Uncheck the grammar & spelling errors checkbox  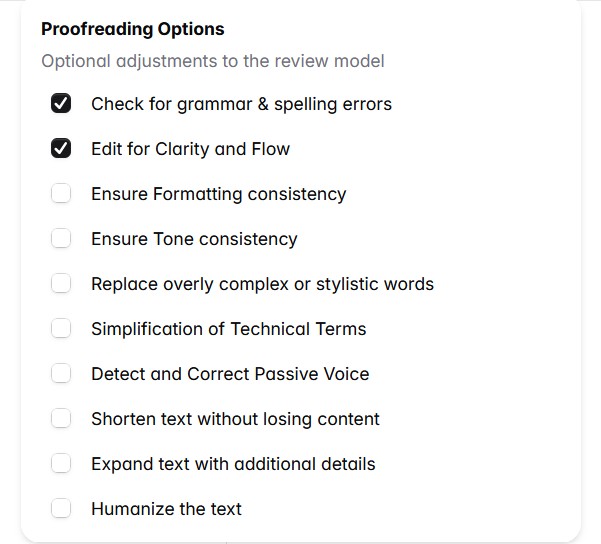pyautogui.click(x=61, y=104)
